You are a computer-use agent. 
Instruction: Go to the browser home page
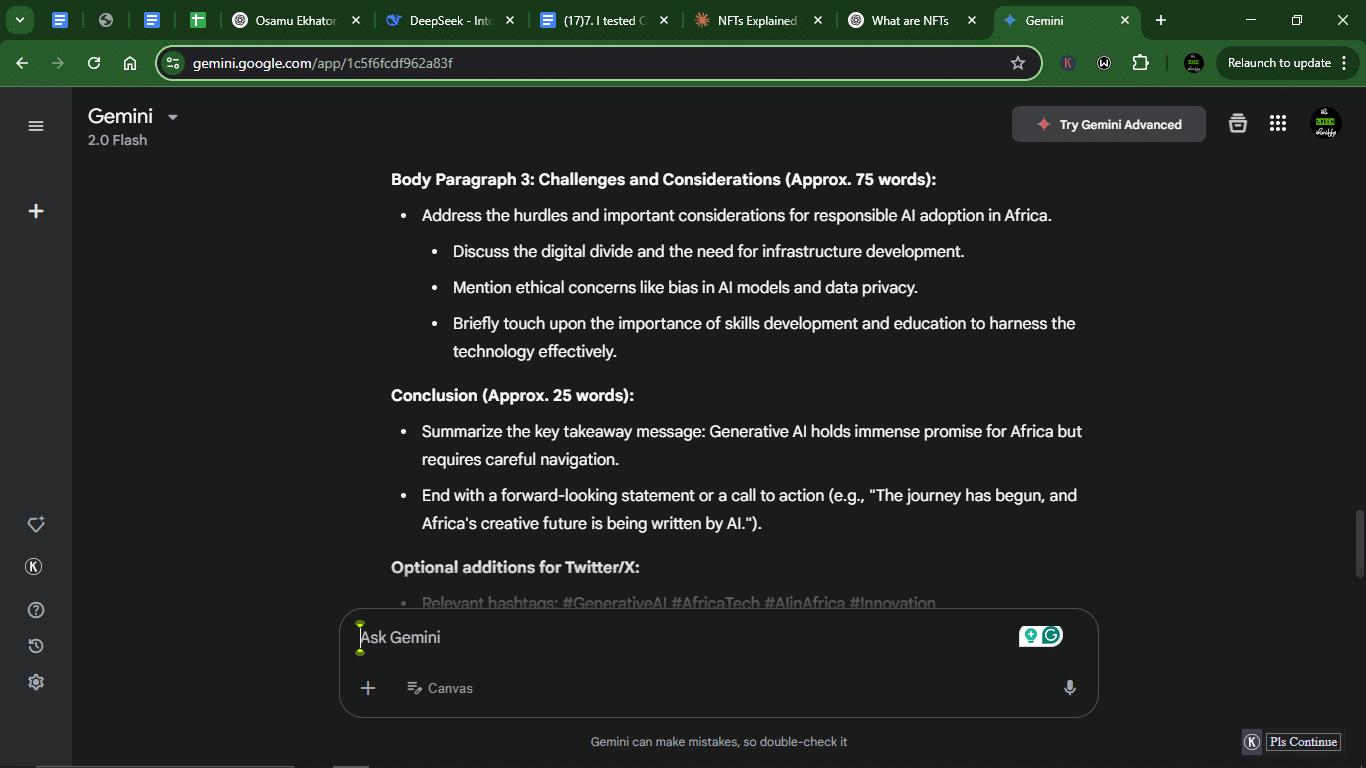click(130, 63)
